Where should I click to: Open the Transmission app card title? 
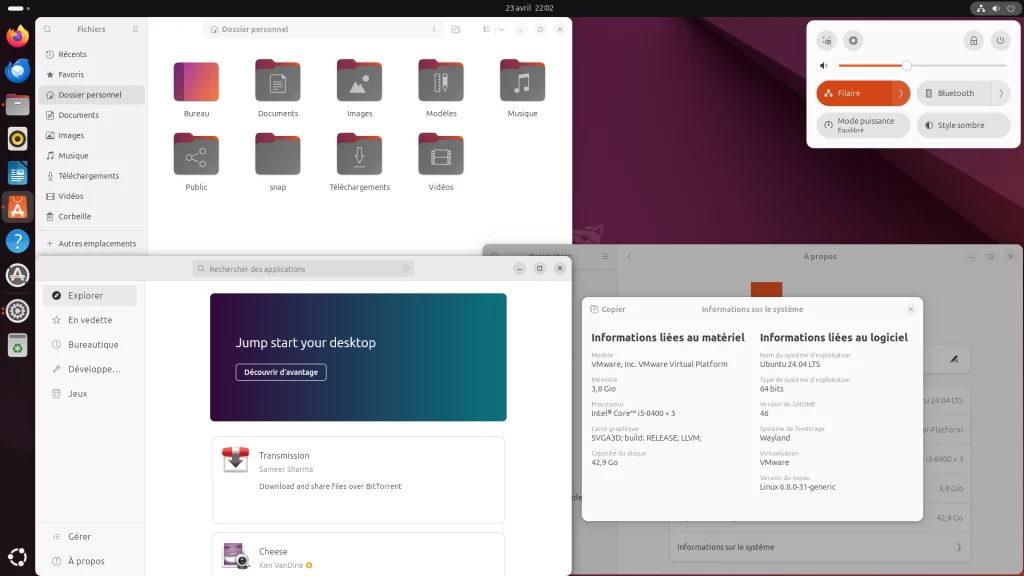tap(284, 456)
